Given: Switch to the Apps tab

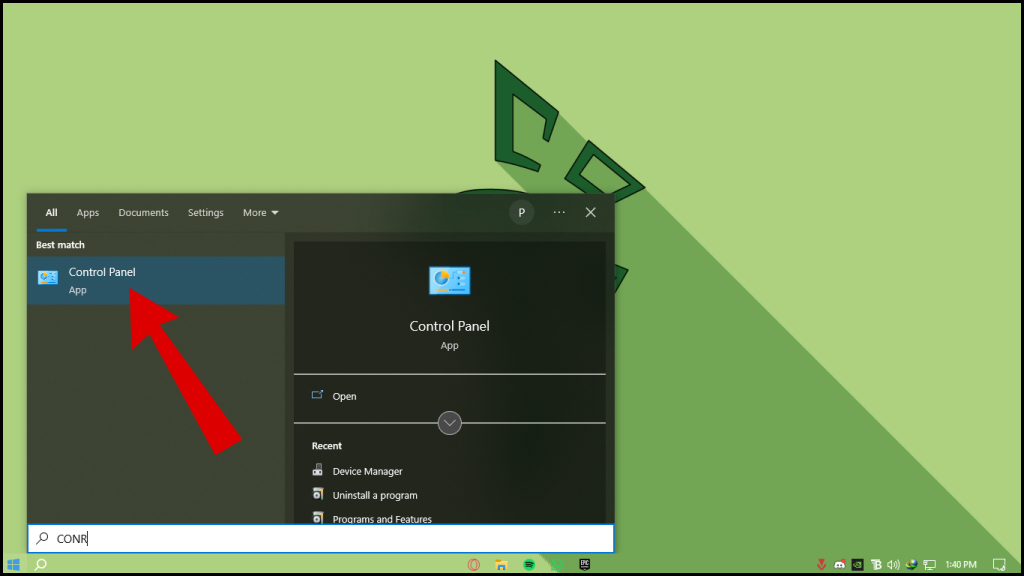Looking at the screenshot, I should tap(88, 213).
